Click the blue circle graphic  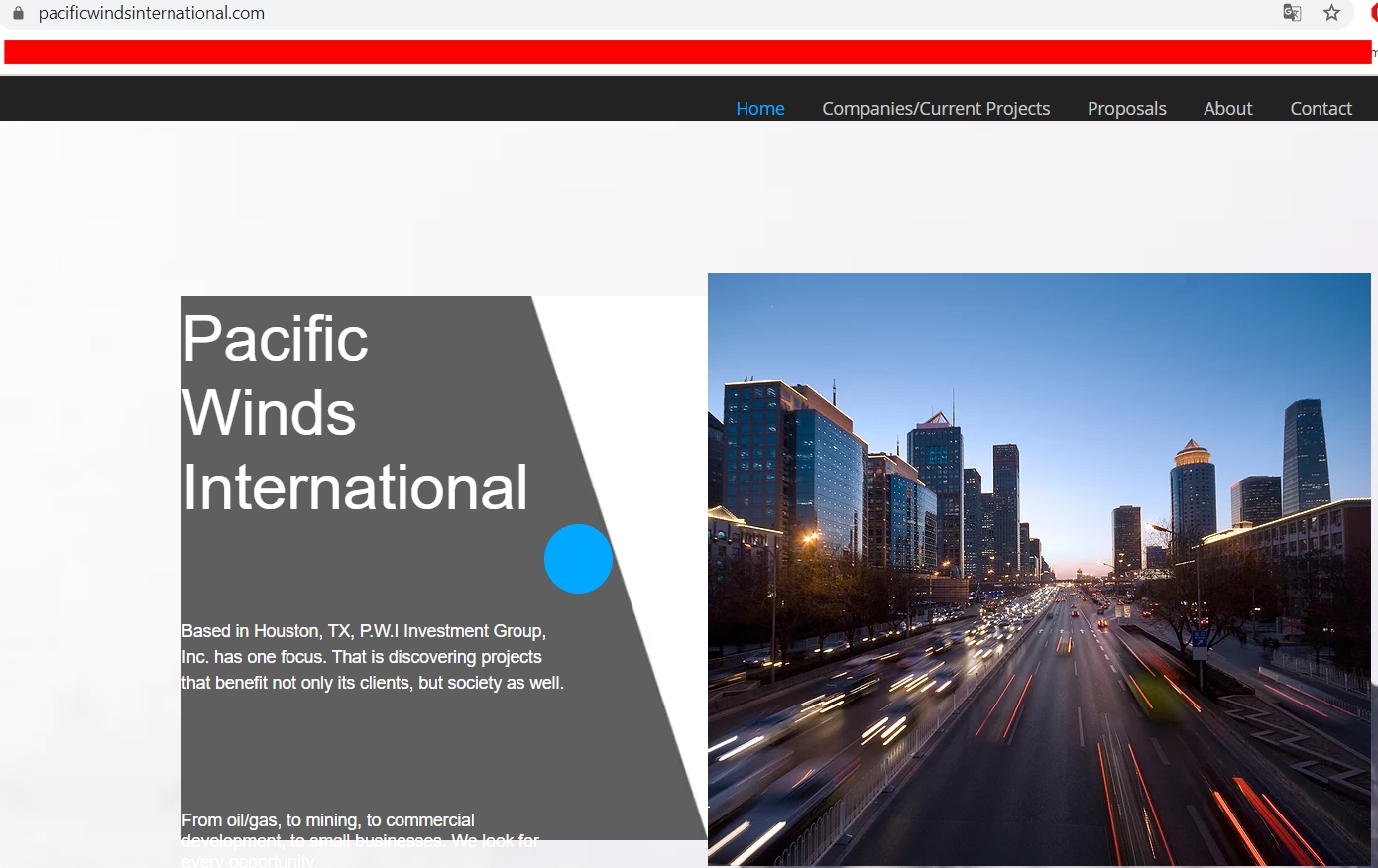click(x=578, y=559)
